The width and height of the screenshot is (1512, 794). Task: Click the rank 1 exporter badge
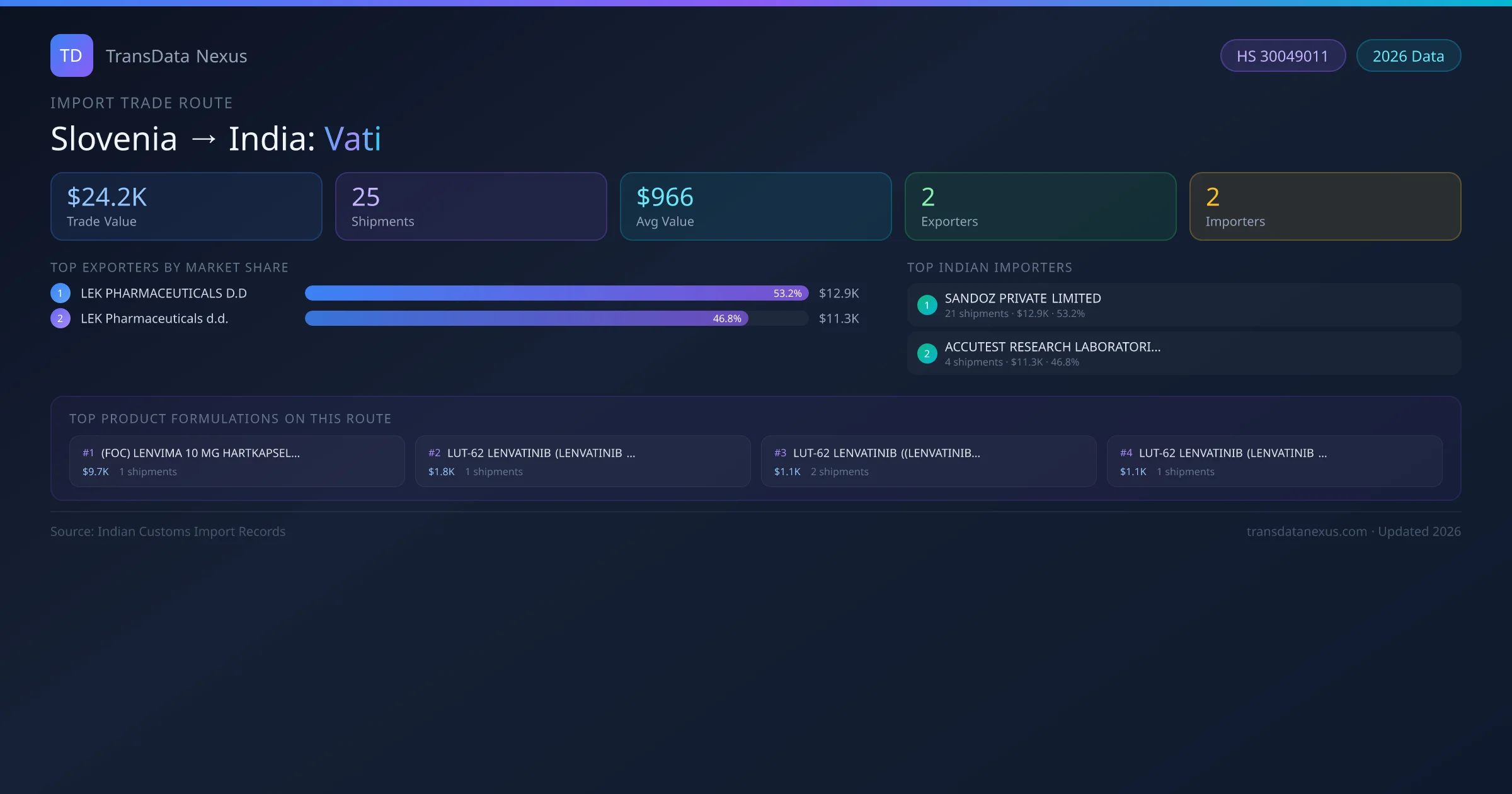[x=60, y=293]
